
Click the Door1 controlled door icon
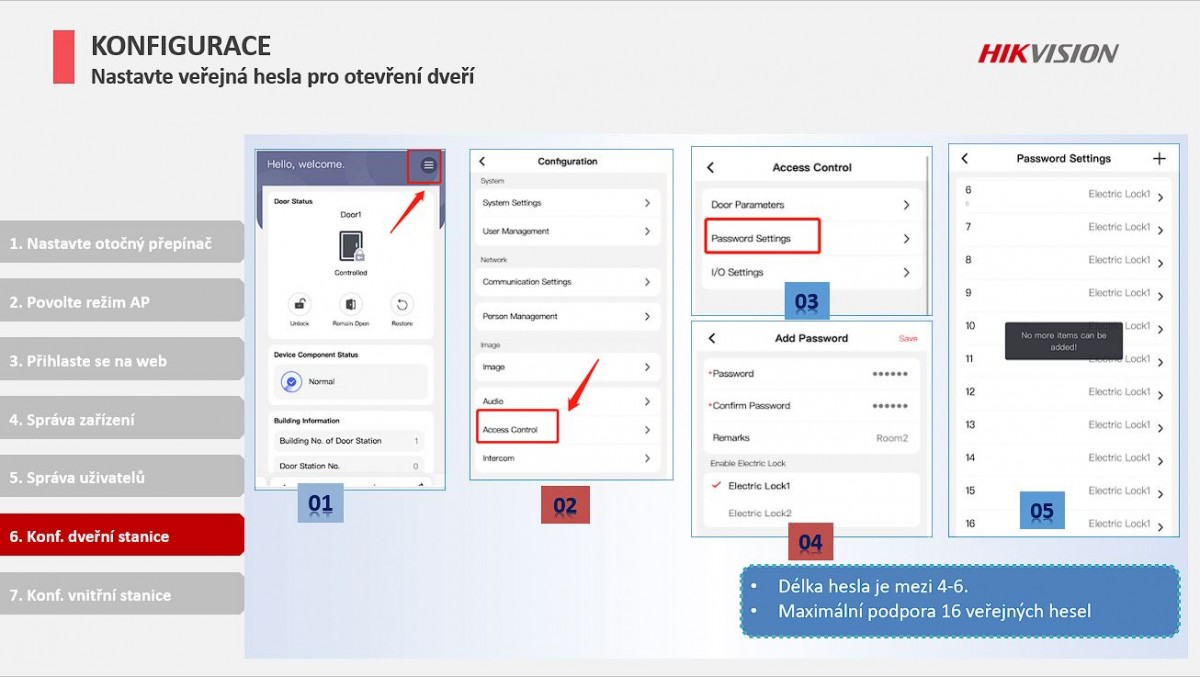(x=351, y=246)
